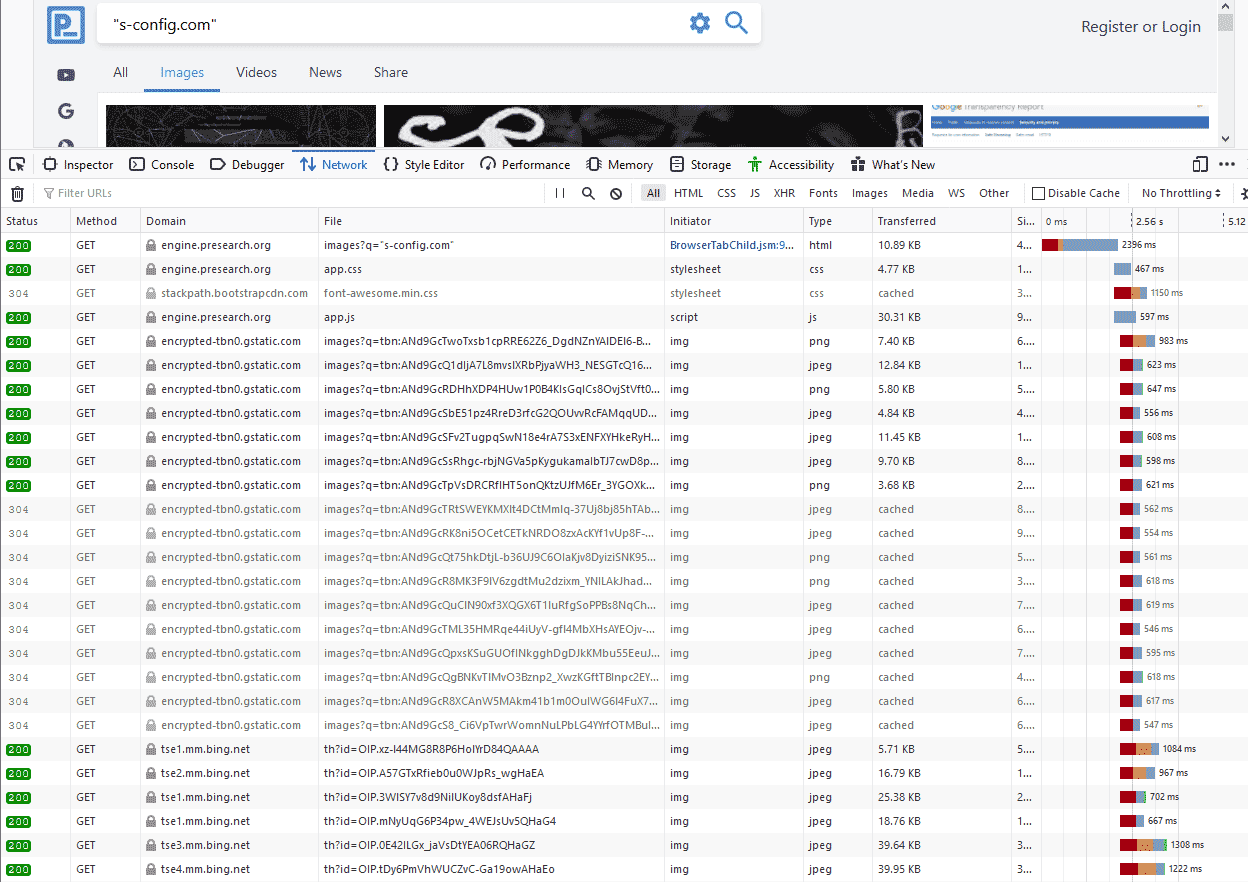Open request blocking icon
The height and width of the screenshot is (882, 1248).
pos(616,193)
